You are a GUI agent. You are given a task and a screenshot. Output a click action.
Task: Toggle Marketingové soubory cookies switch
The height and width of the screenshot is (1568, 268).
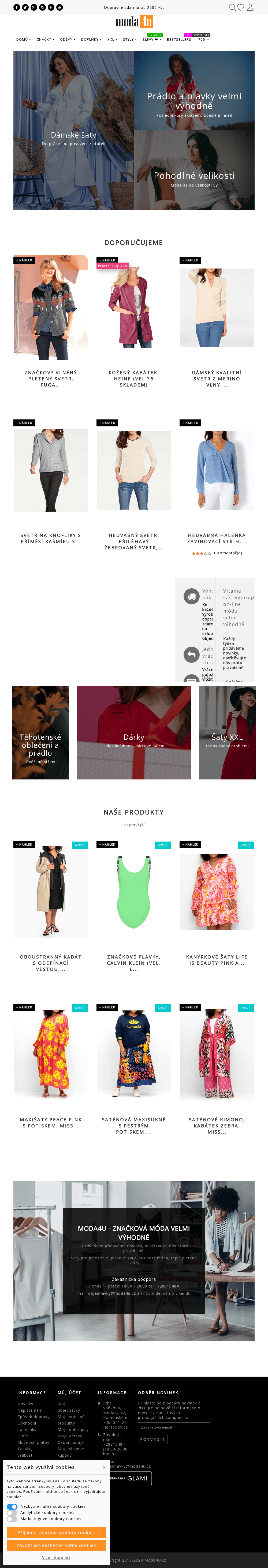tap(12, 1518)
